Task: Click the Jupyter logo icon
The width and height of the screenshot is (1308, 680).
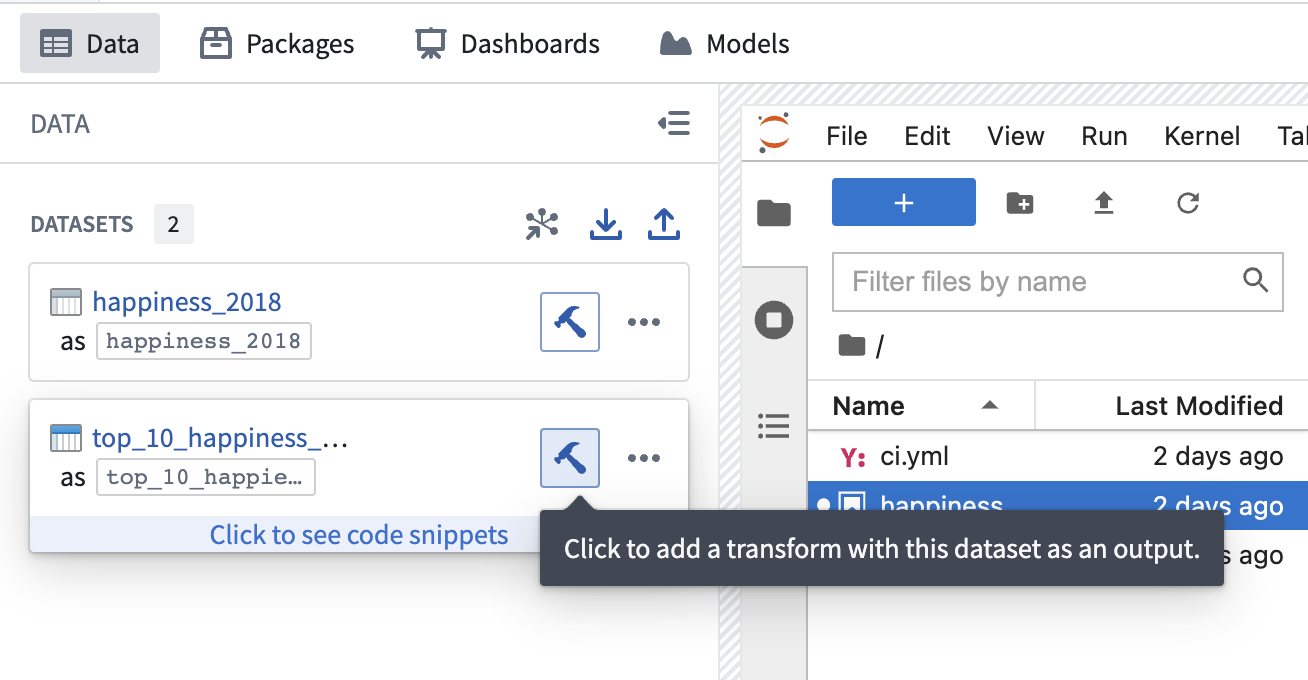Action: pyautogui.click(x=773, y=133)
